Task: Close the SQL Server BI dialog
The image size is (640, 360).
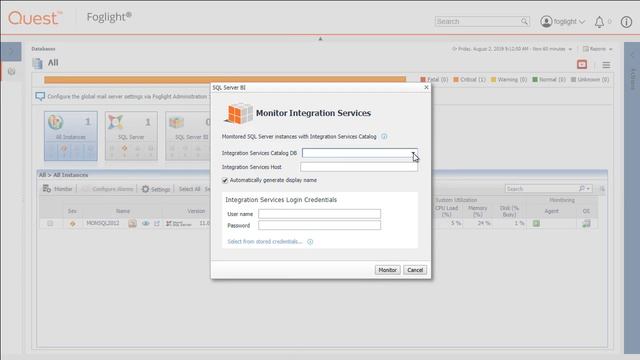Action: click(426, 87)
